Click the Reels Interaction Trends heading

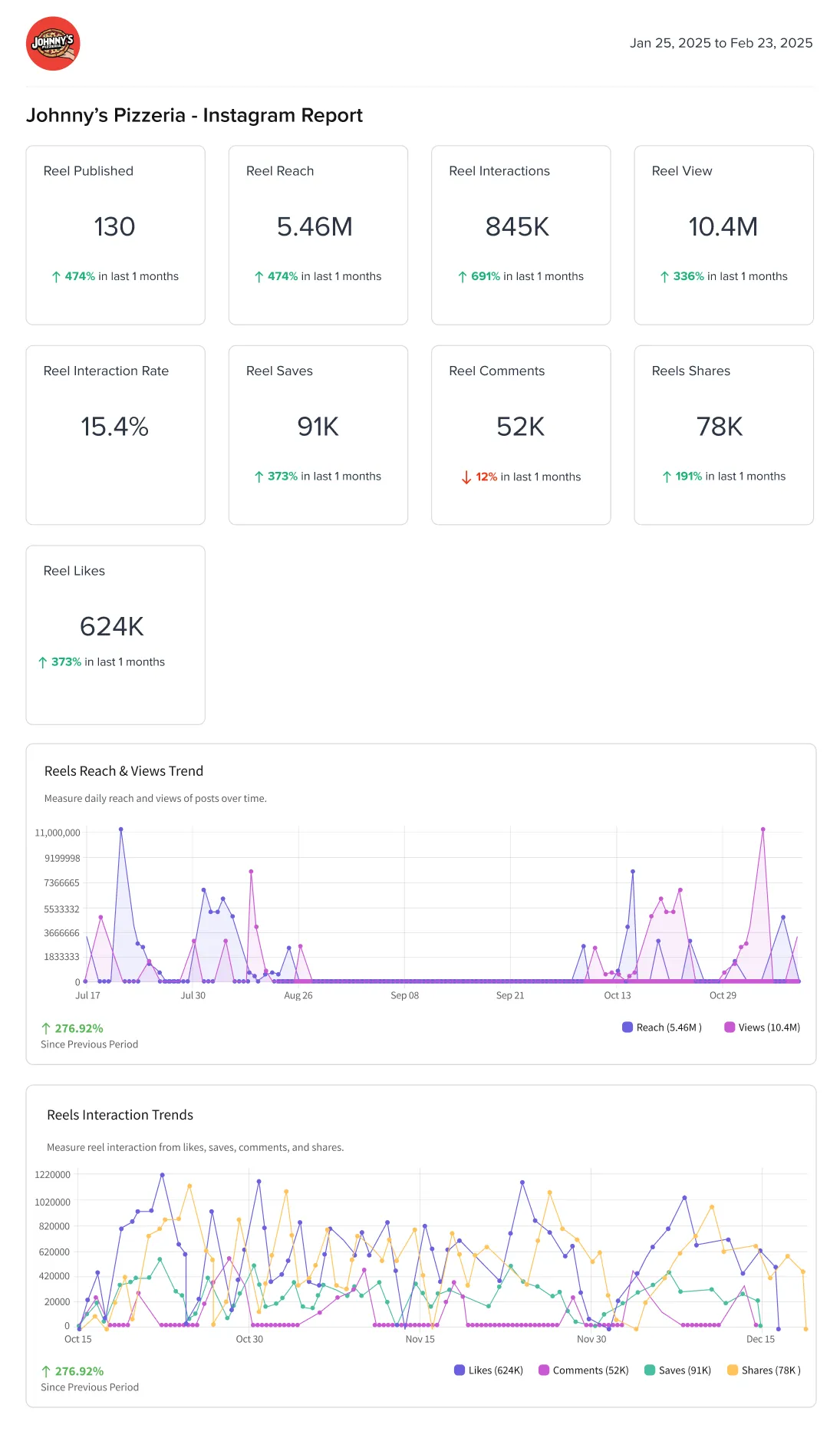pos(120,1115)
